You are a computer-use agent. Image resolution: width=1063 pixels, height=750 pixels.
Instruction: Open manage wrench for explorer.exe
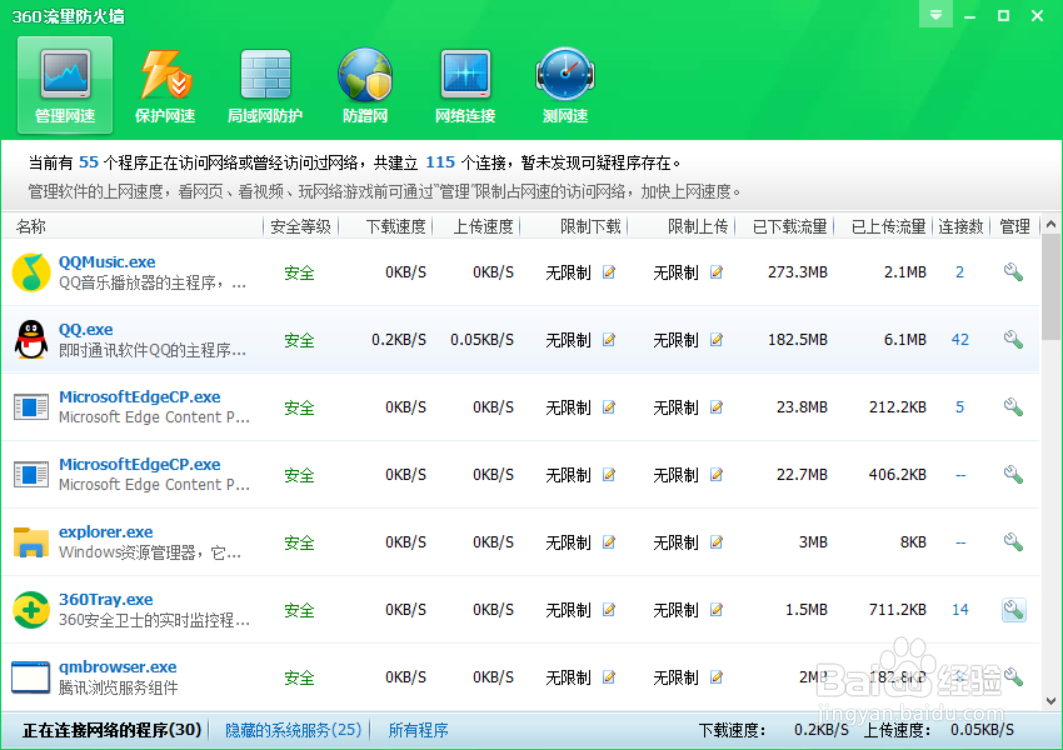1014,542
